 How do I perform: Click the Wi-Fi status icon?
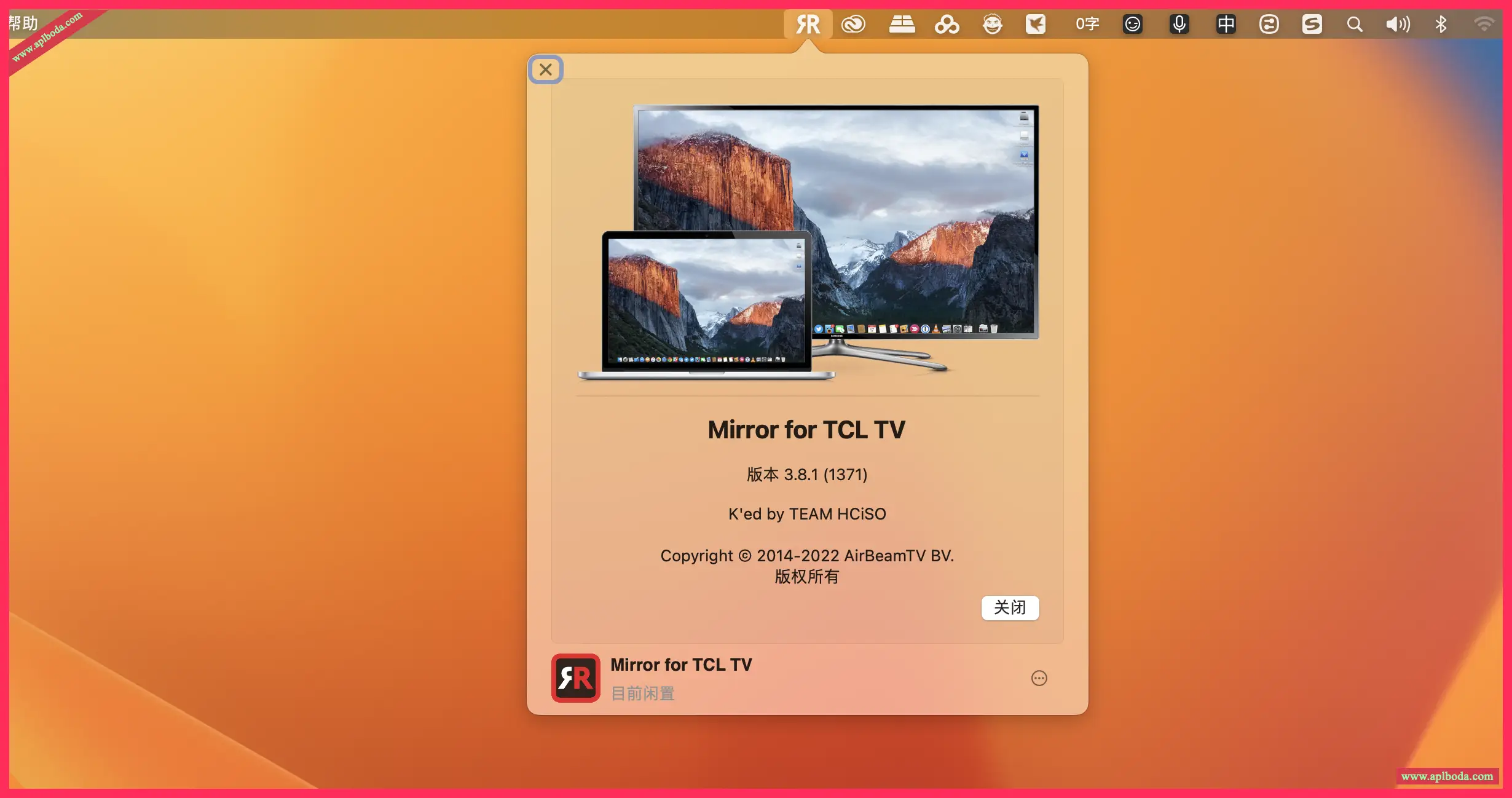point(1484,24)
